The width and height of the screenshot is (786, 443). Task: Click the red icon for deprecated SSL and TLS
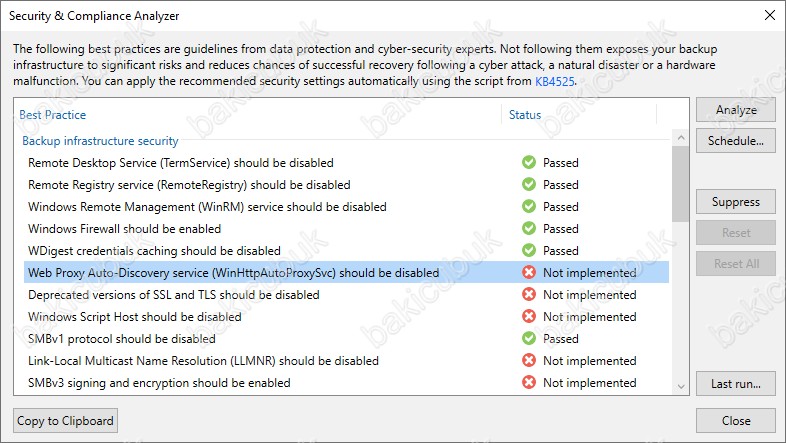click(x=528, y=295)
